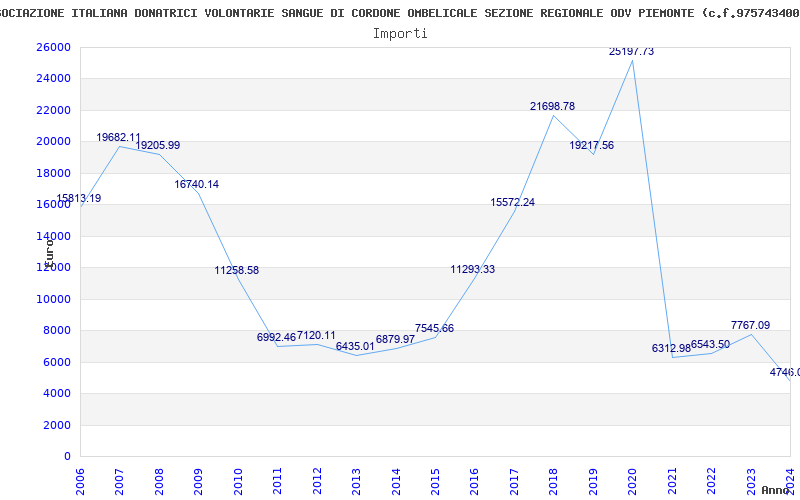Click the 26000 y-axis tick label

point(54,47)
